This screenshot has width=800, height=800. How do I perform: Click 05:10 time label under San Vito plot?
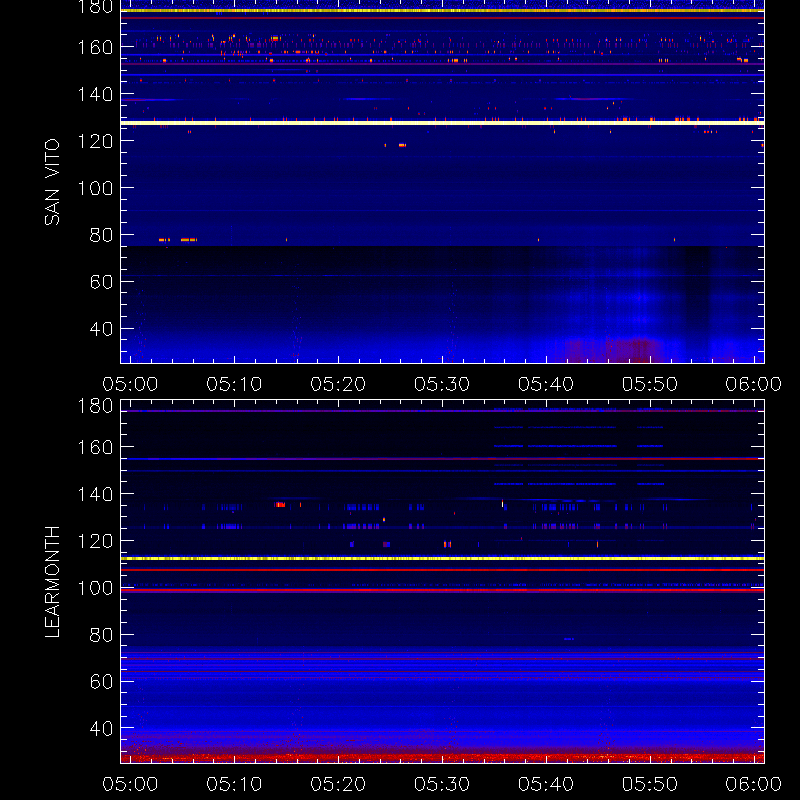coord(234,384)
